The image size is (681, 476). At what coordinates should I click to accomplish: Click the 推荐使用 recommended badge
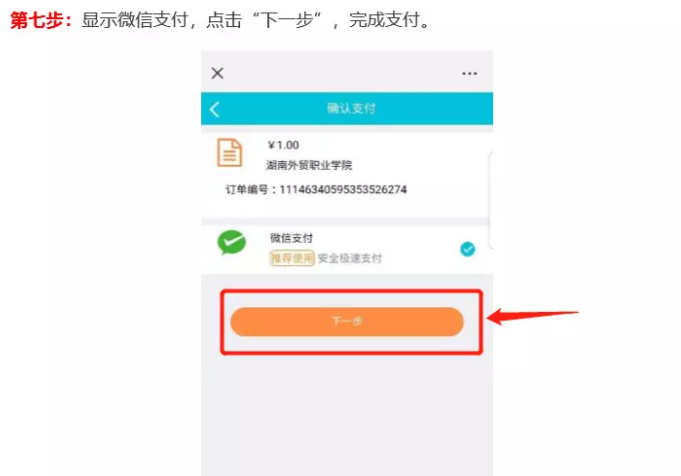(x=292, y=258)
